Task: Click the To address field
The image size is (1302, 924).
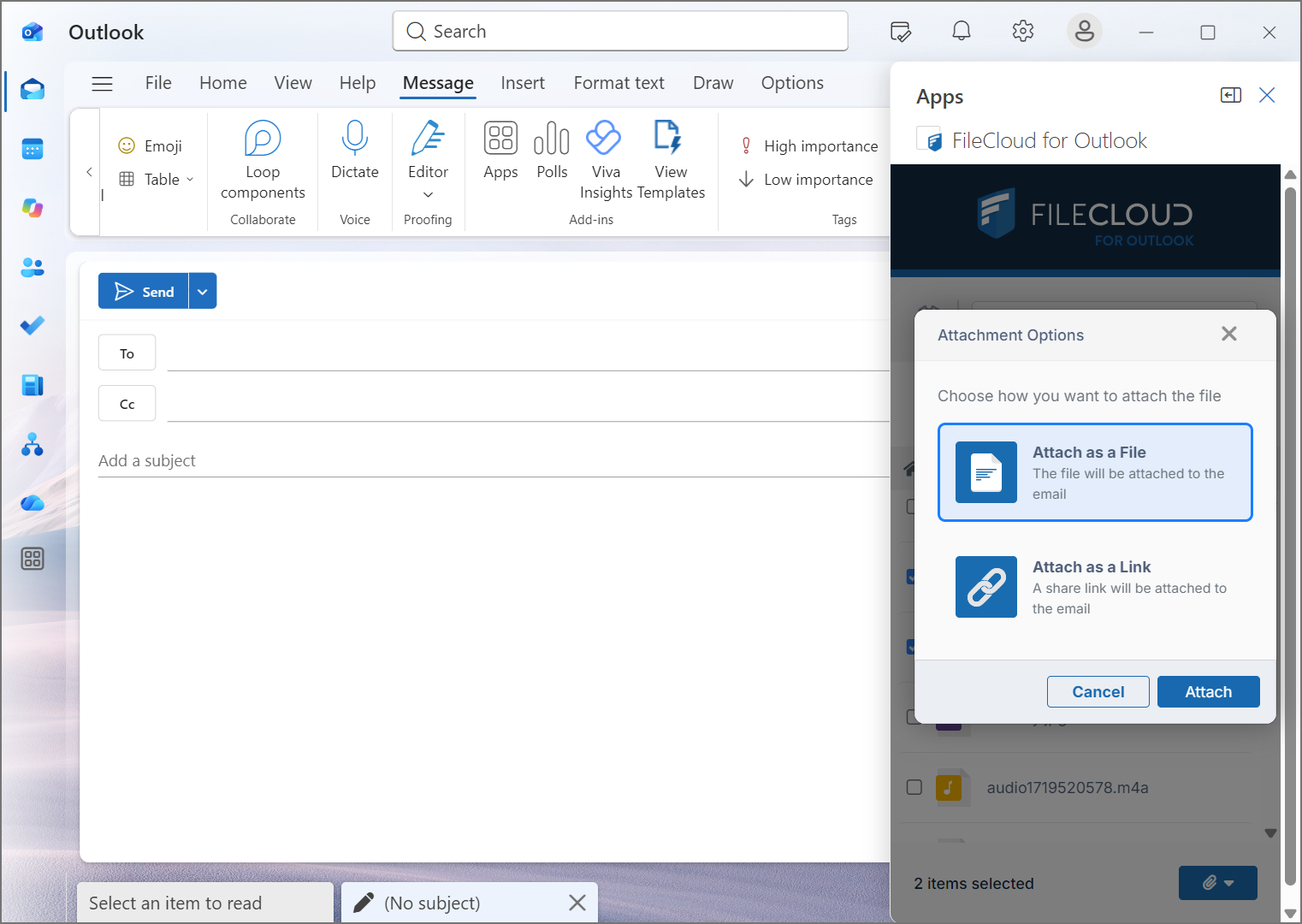Action: pyautogui.click(x=529, y=352)
